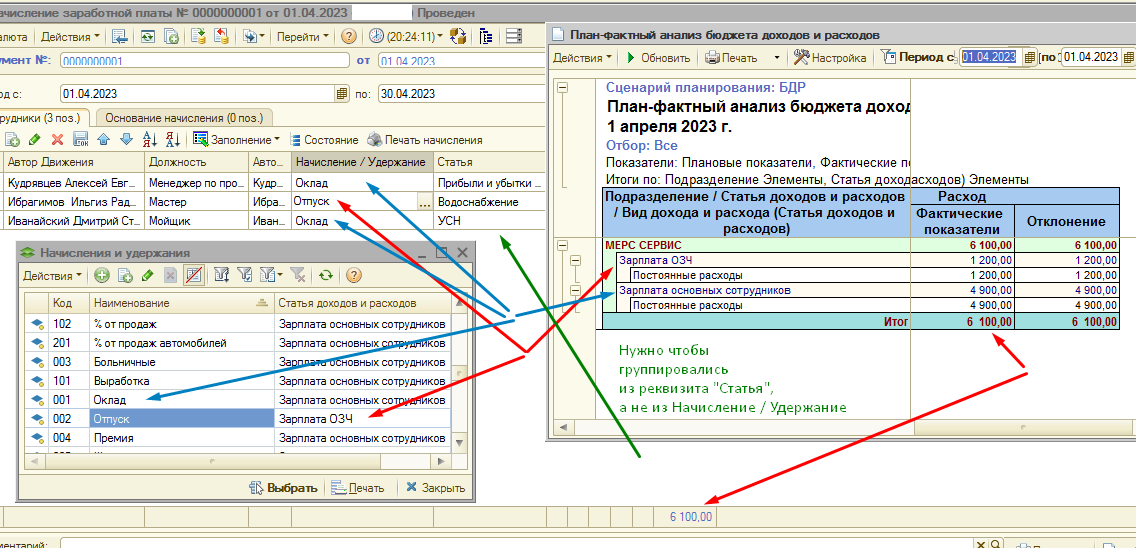
Task: Click green plus add icon in Начисления window
Action: coord(102,275)
